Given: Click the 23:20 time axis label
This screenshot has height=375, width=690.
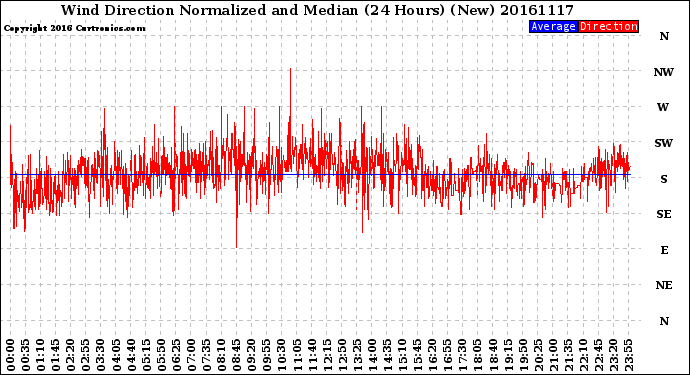Looking at the screenshot, I should 613,355.
